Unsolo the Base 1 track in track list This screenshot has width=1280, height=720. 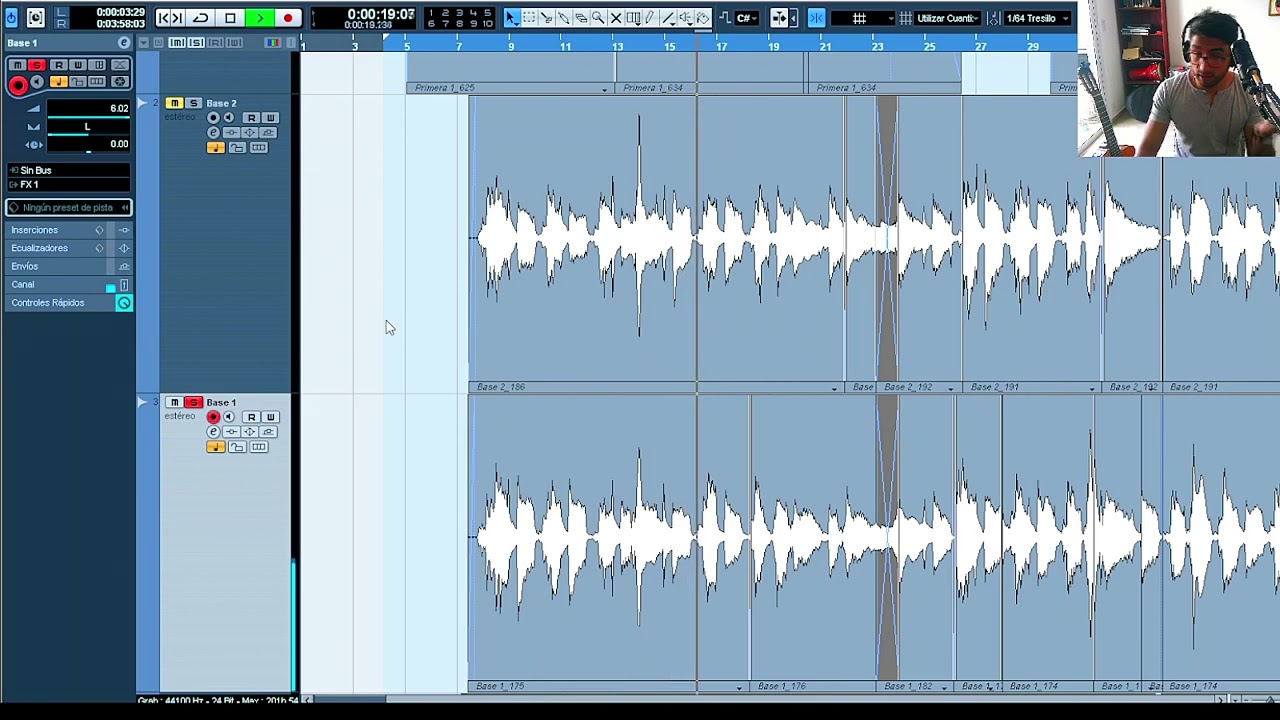point(193,402)
